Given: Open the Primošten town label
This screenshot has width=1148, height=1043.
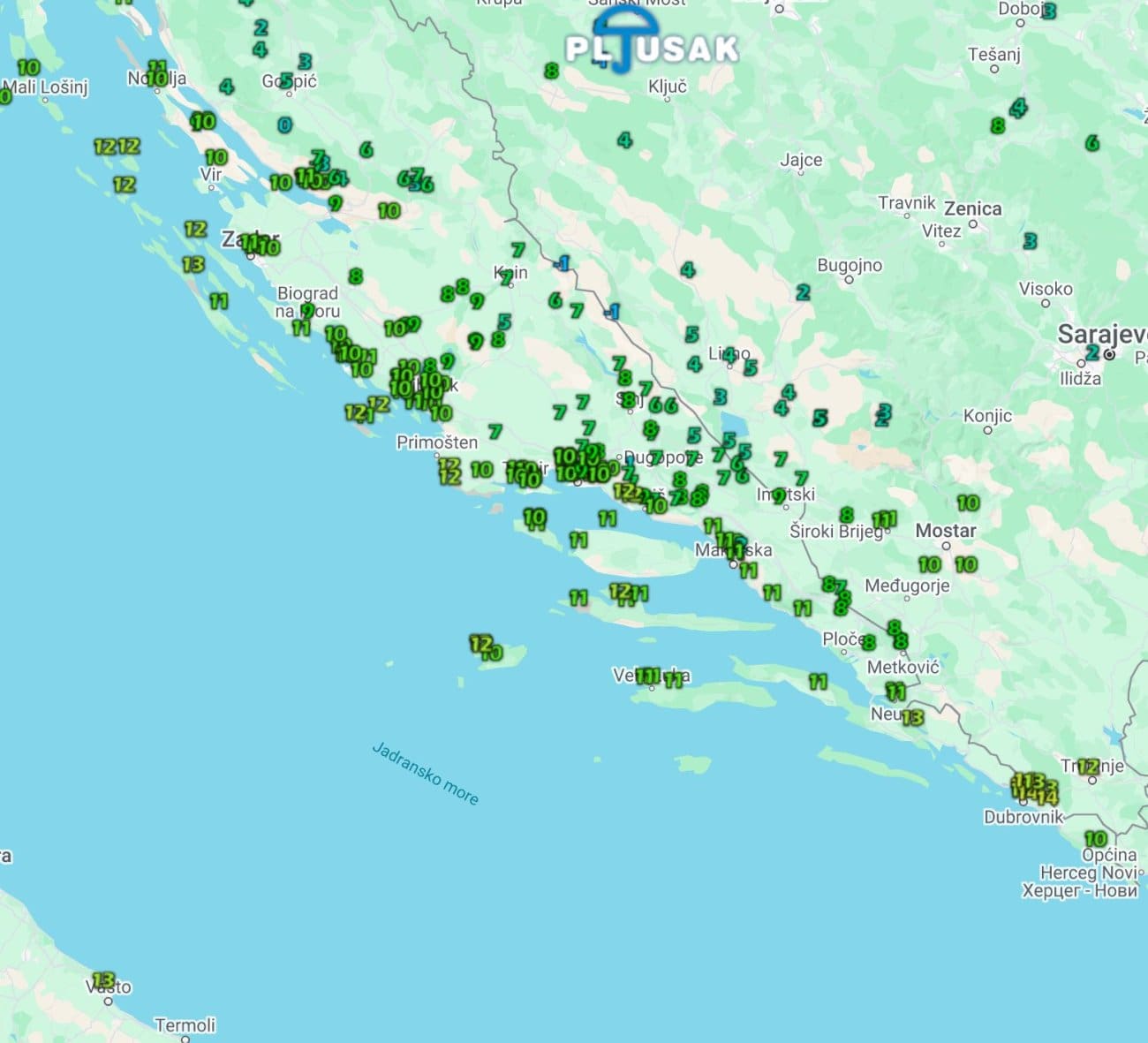Looking at the screenshot, I should (437, 442).
